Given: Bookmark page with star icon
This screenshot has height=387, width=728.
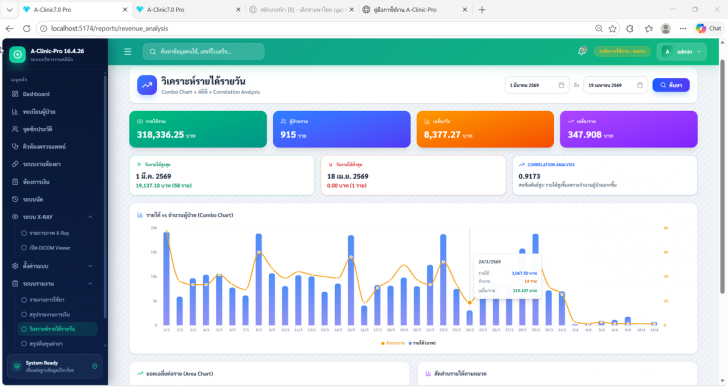Looking at the screenshot, I should point(612,28).
